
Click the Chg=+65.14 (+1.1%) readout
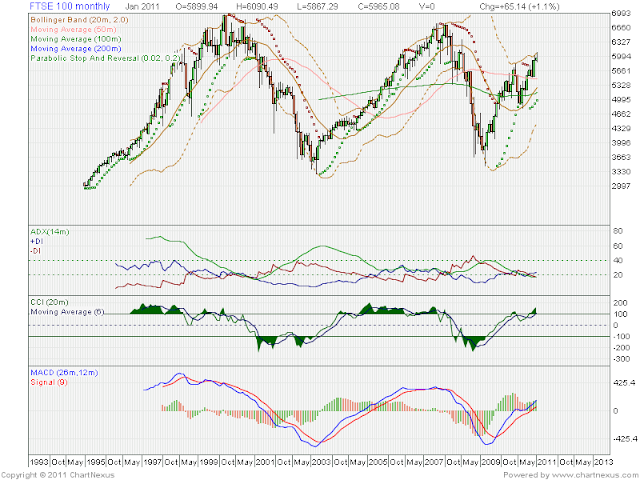(519, 7)
